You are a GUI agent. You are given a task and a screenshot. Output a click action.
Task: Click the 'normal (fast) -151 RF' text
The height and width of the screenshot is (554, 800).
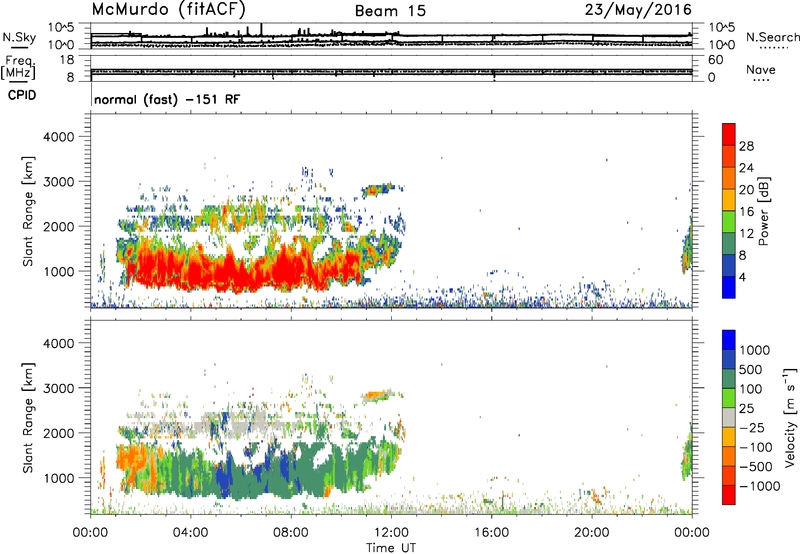pos(167,99)
